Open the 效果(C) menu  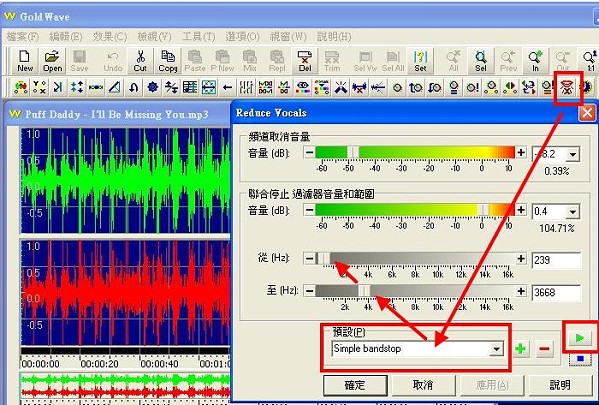pos(110,37)
